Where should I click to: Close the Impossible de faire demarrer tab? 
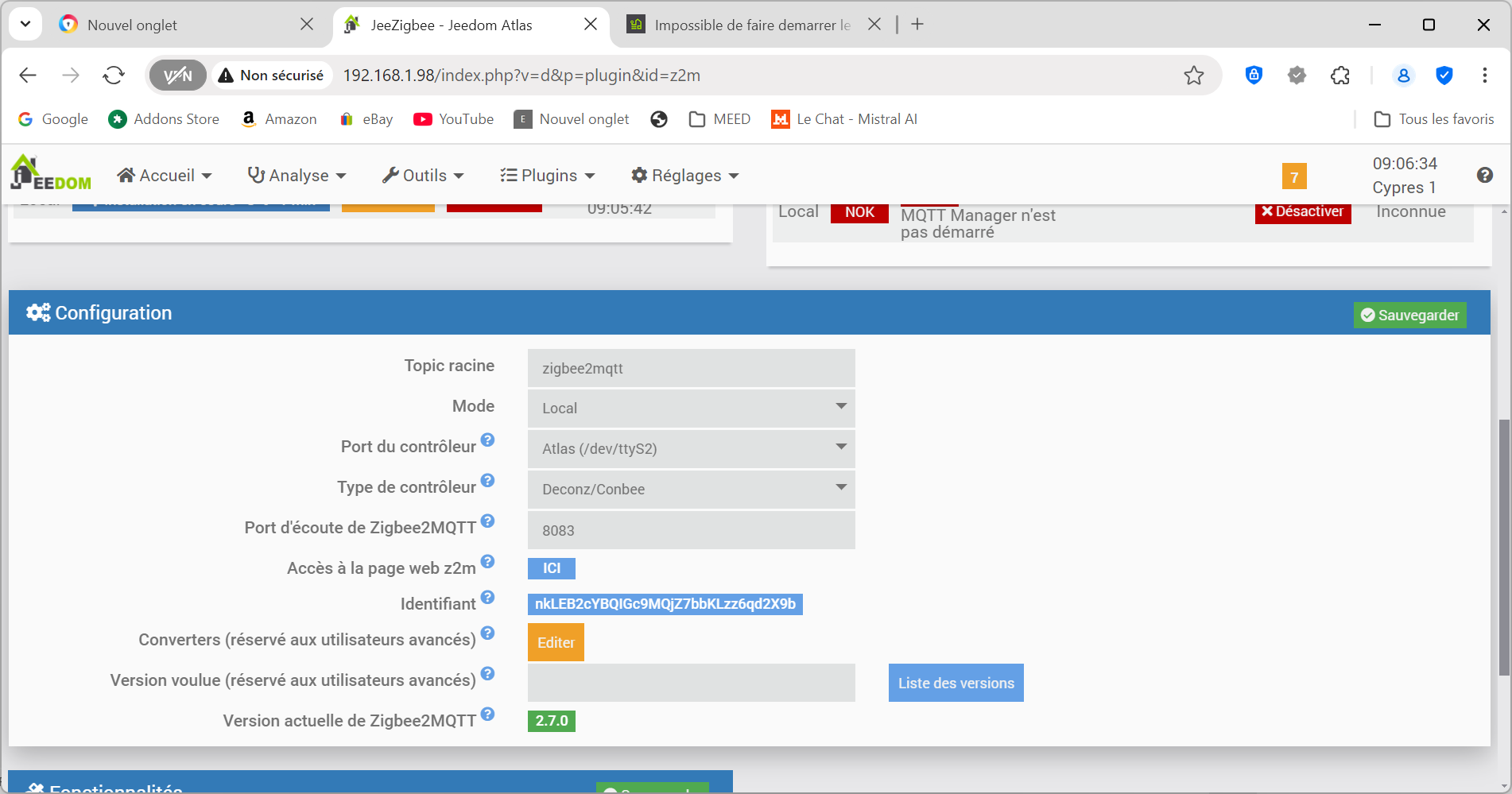(x=874, y=25)
